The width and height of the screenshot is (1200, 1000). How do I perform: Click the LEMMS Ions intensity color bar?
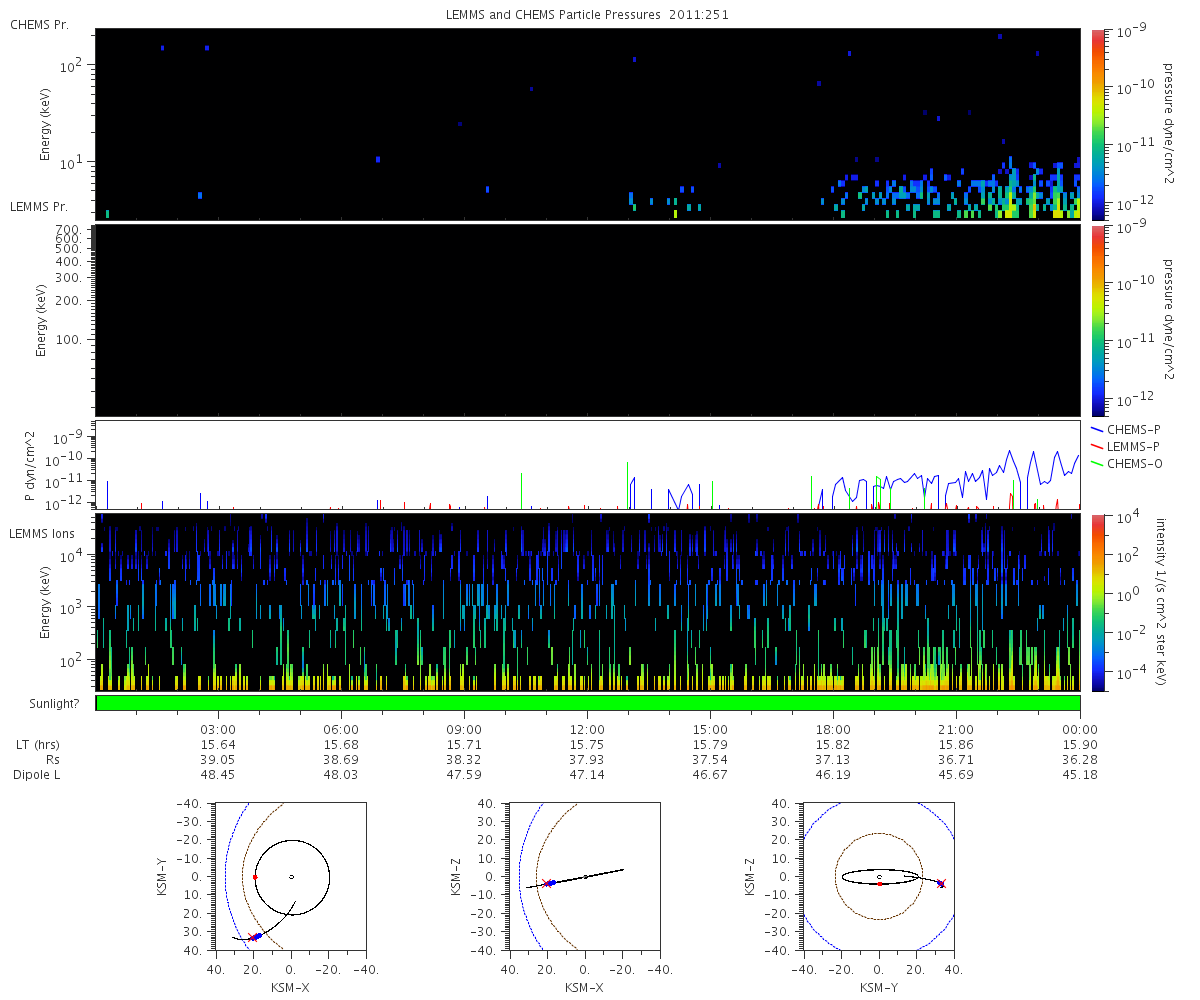pos(1098,603)
